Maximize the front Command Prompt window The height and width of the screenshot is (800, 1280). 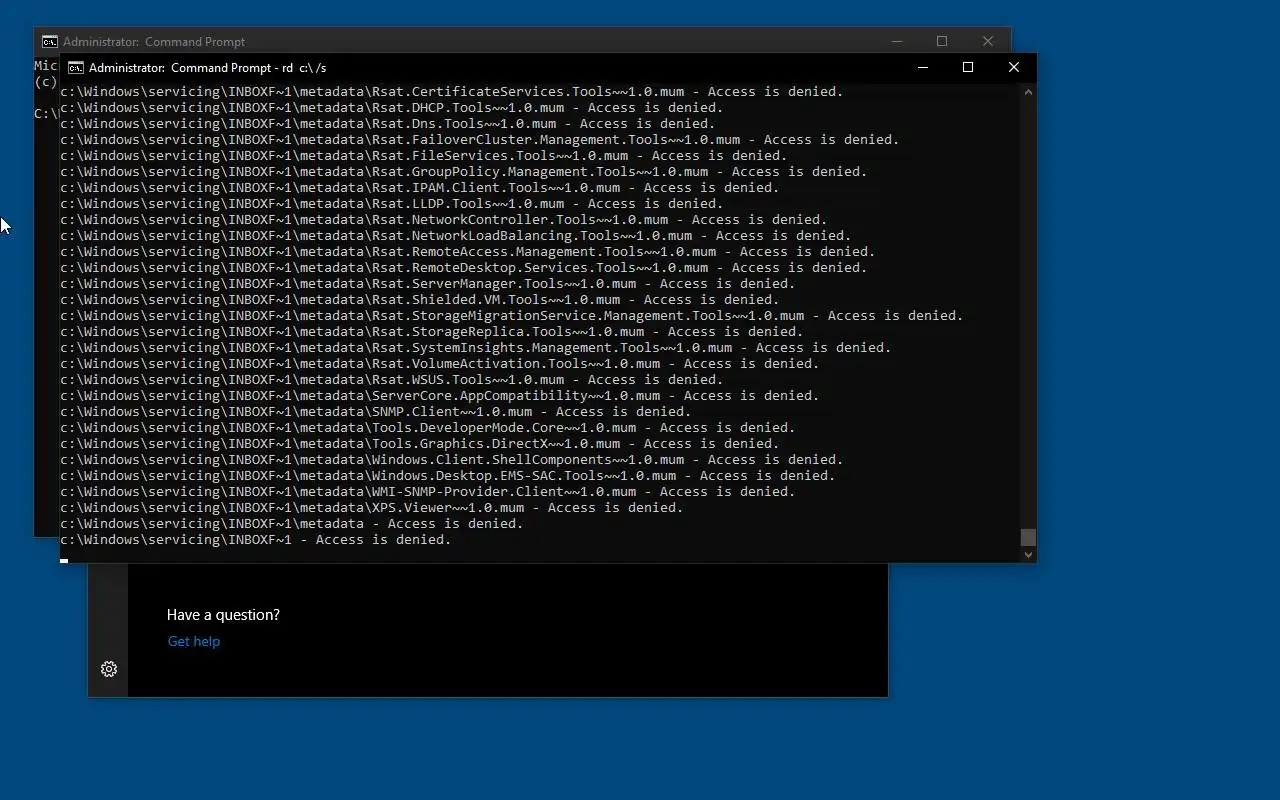click(968, 68)
